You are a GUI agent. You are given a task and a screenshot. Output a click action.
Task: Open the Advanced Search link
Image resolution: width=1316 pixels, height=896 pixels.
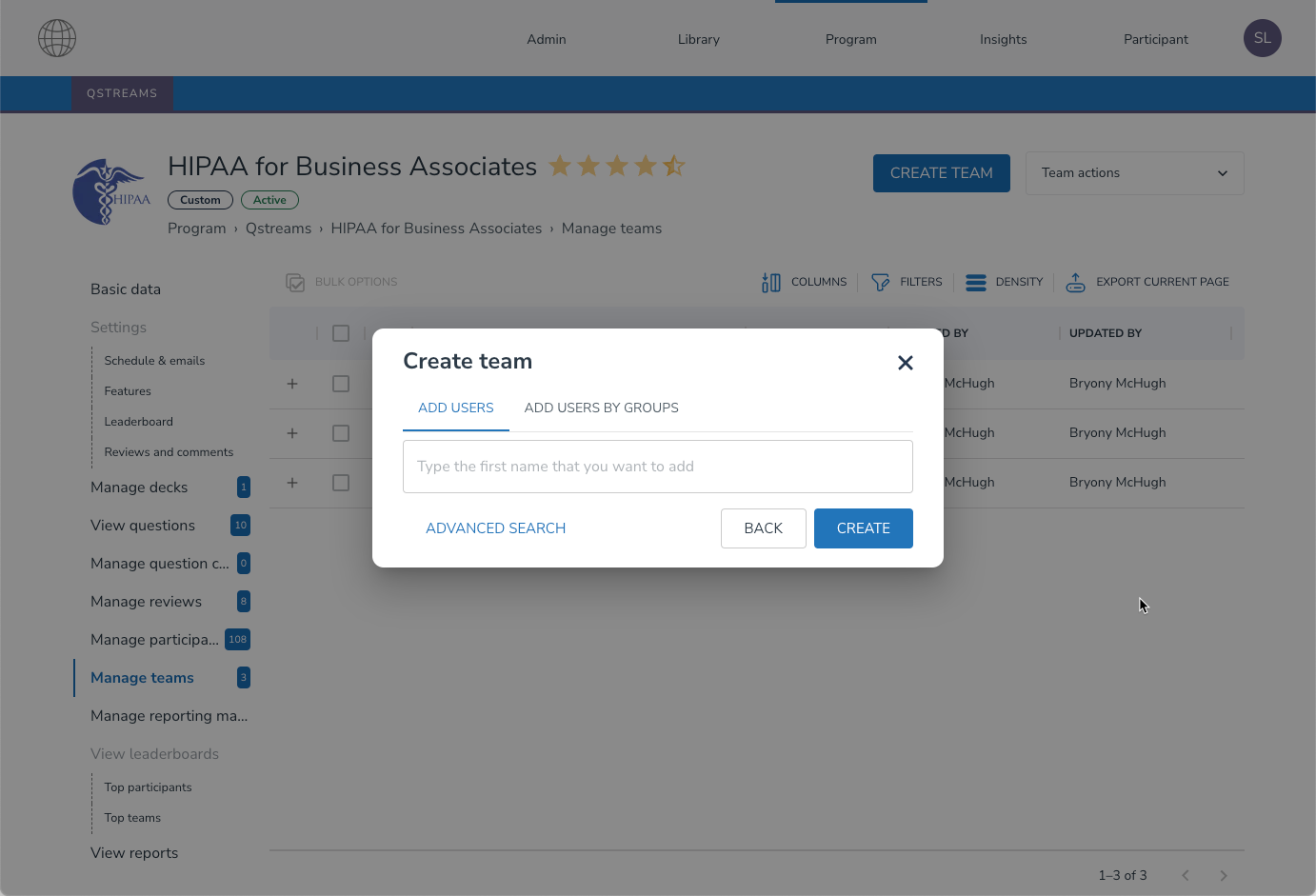click(496, 528)
